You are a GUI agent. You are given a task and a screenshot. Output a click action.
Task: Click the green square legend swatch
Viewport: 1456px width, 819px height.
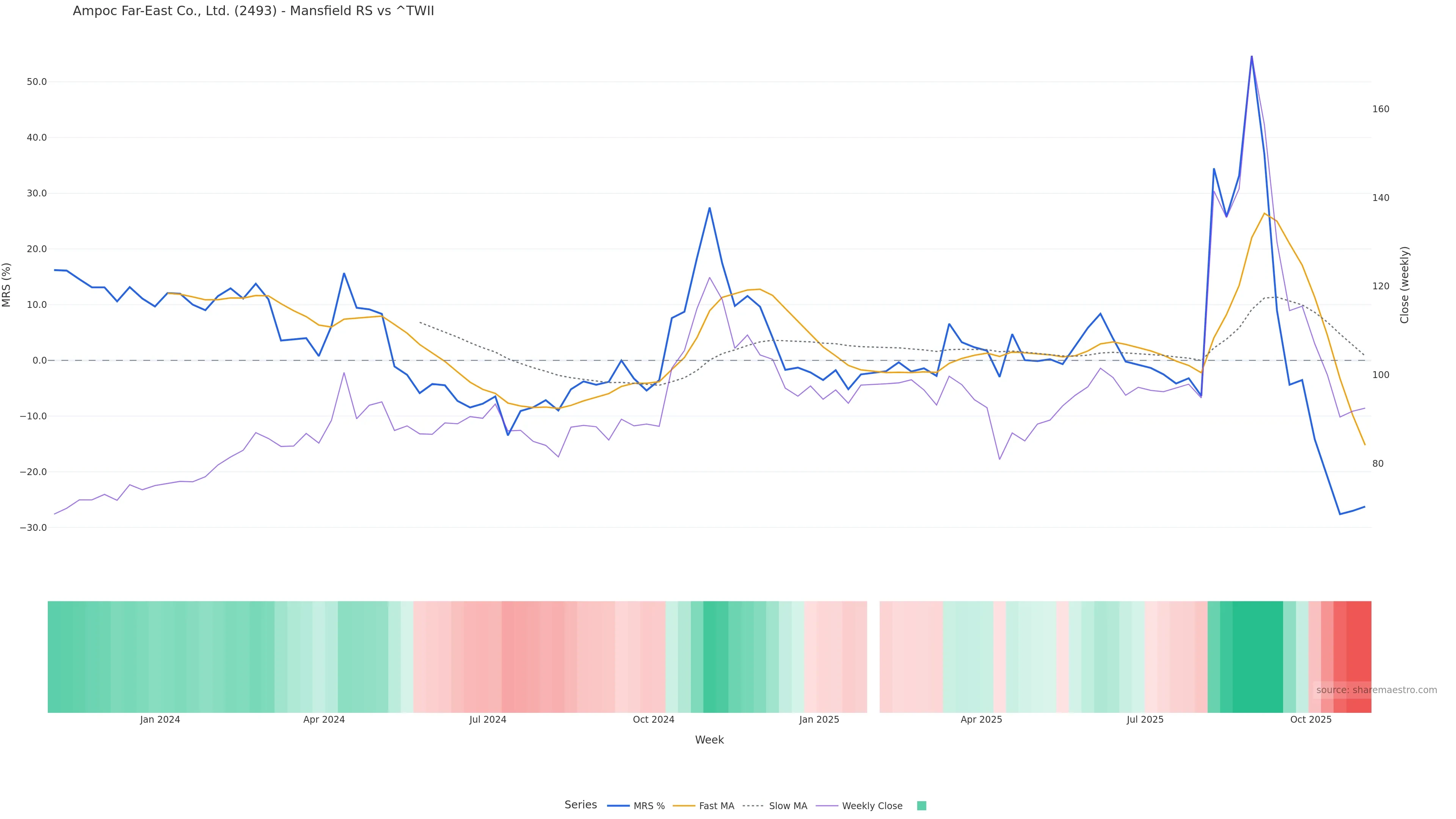coord(921,806)
